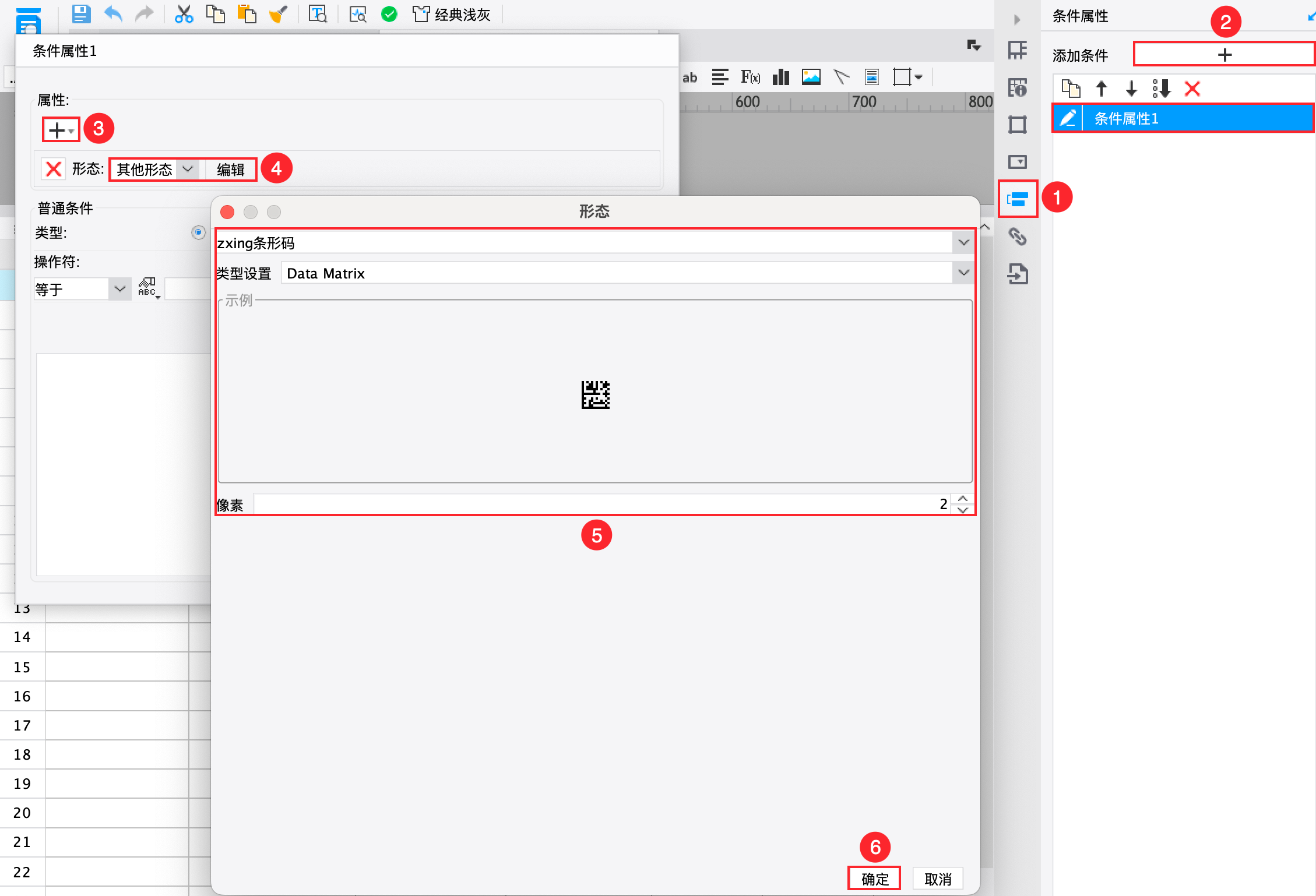1316x896 pixels.
Task: Click the up chevron beside the 形态 dialog
Action: pyautogui.click(x=985, y=227)
